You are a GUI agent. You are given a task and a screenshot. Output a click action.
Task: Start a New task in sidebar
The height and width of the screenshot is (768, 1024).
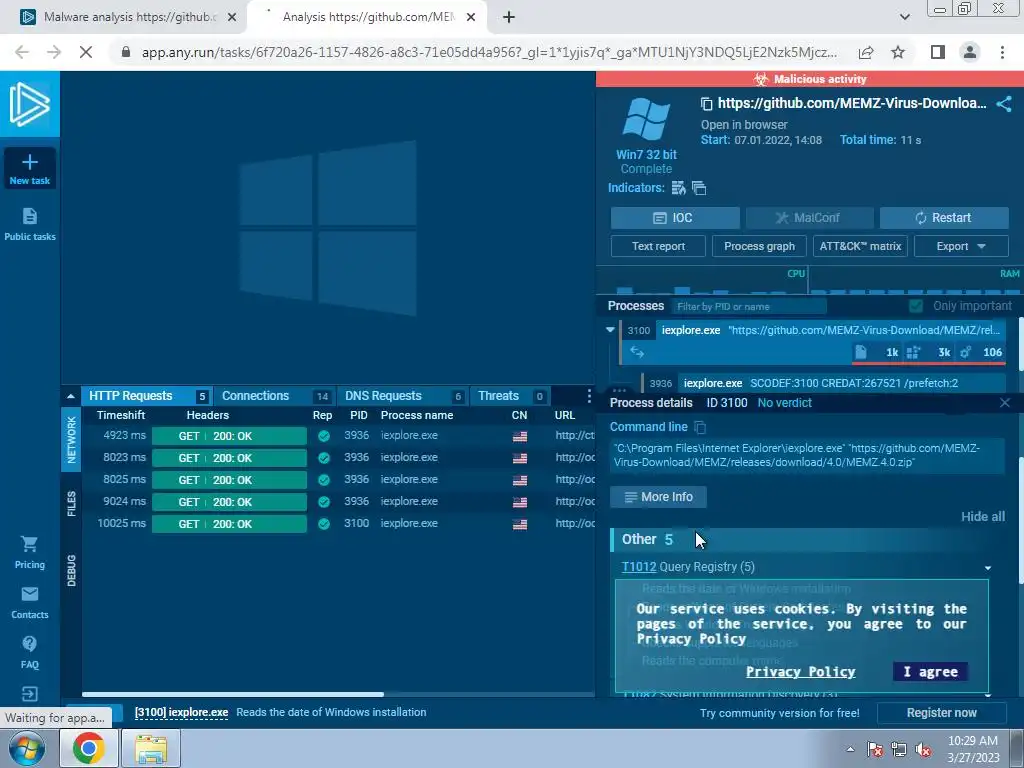click(x=29, y=168)
